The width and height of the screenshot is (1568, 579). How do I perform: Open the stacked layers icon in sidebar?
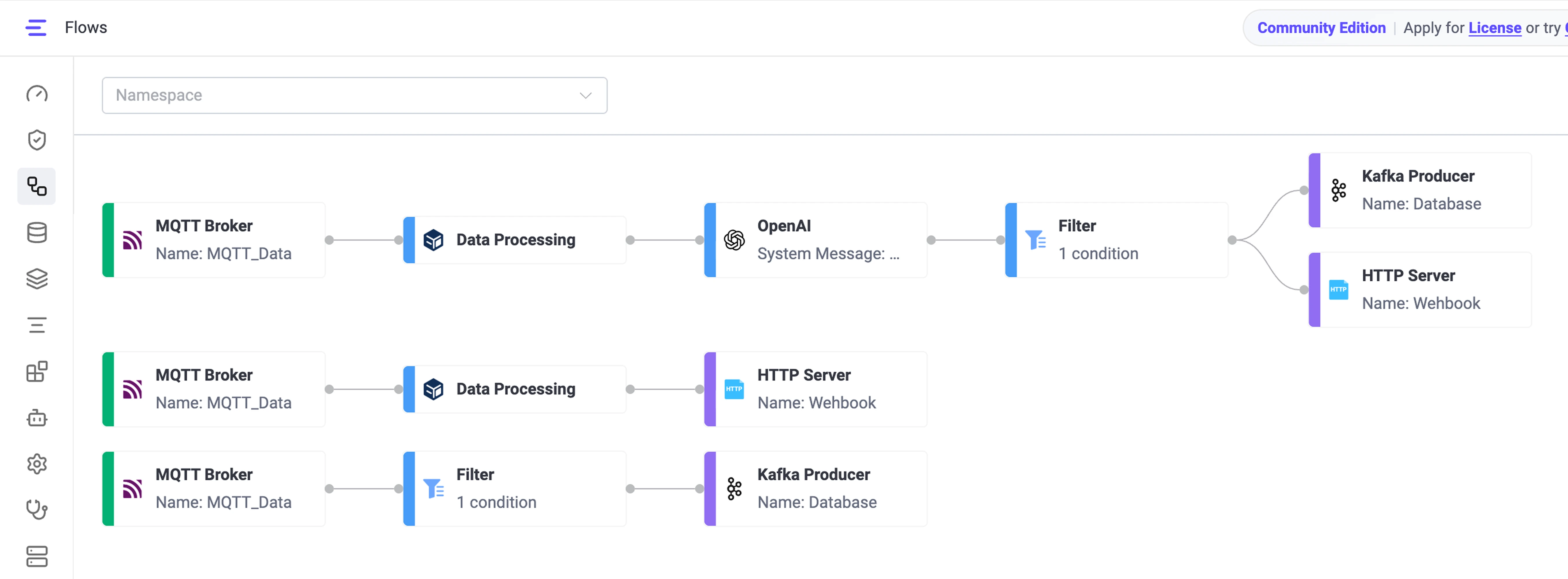(36, 279)
